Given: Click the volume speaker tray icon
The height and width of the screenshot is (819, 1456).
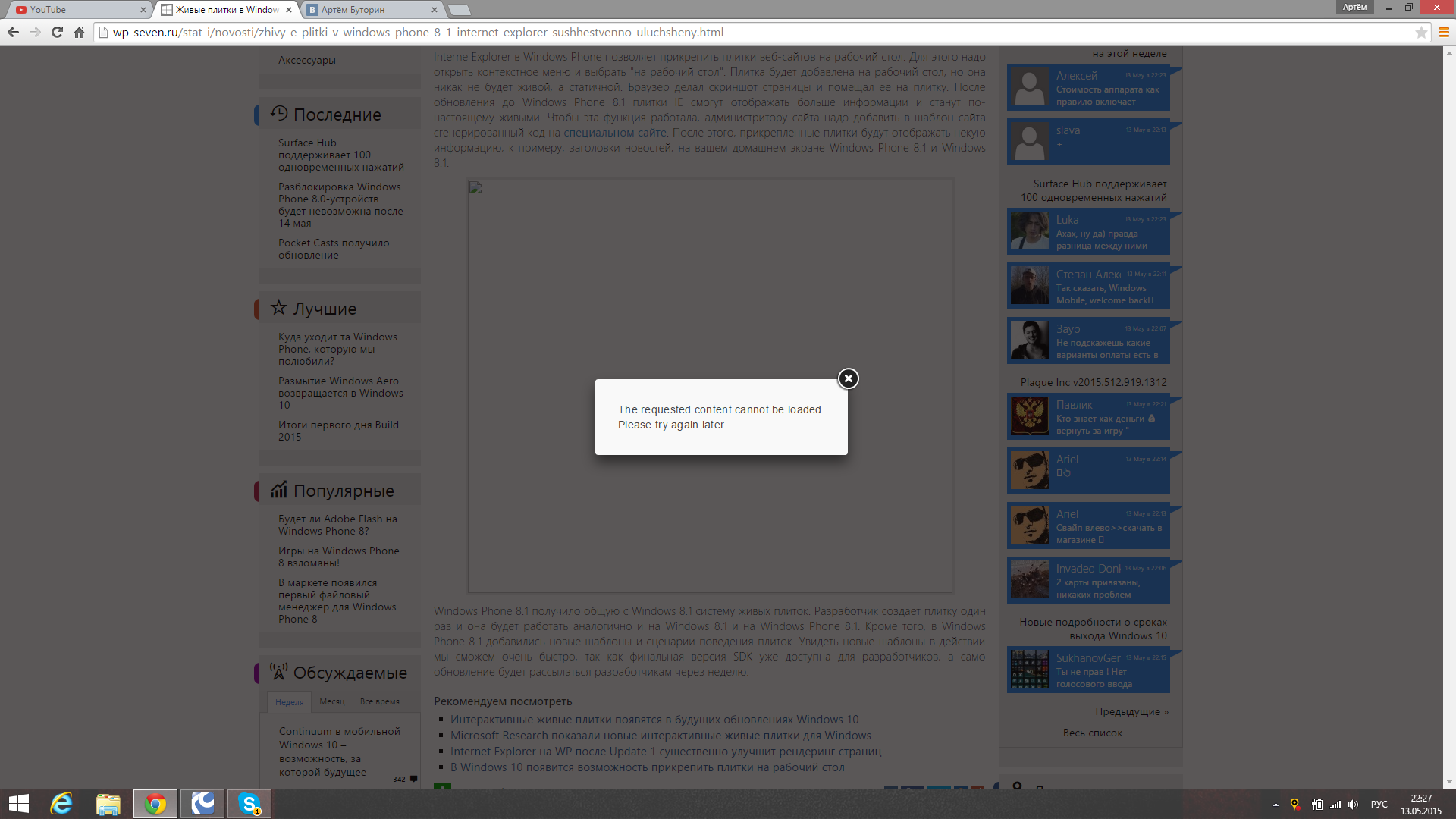Looking at the screenshot, I should pyautogui.click(x=1354, y=805).
